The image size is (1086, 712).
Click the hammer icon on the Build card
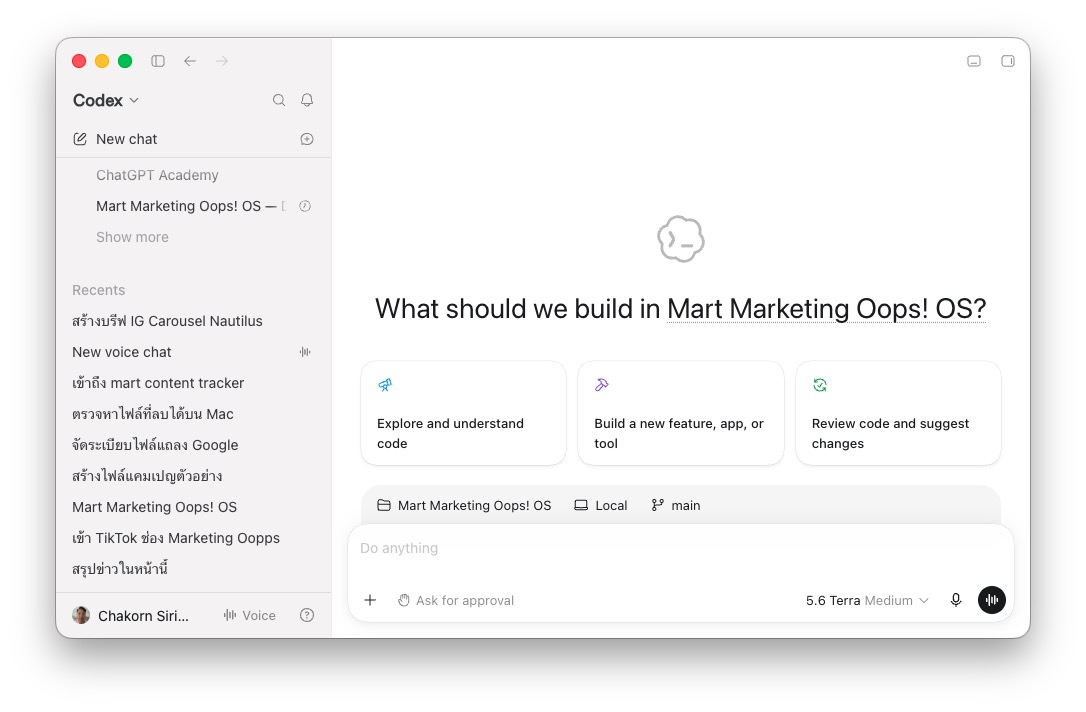point(602,385)
